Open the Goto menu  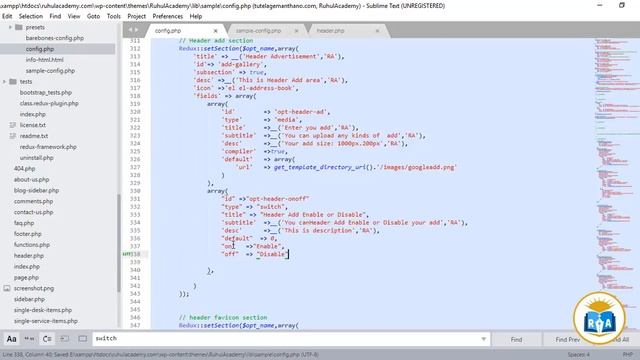(93, 16)
